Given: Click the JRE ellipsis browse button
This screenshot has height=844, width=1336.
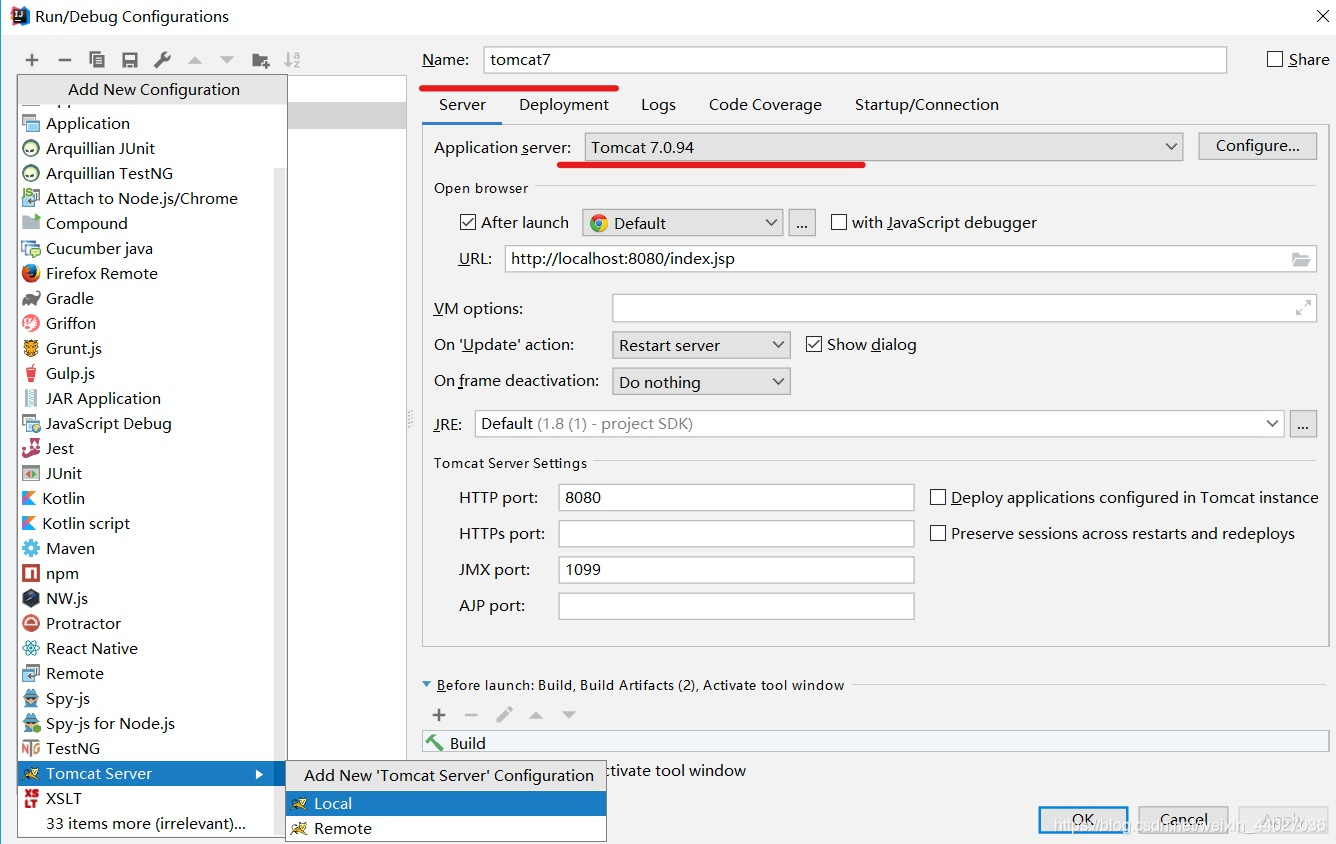Looking at the screenshot, I should pyautogui.click(x=1303, y=424).
